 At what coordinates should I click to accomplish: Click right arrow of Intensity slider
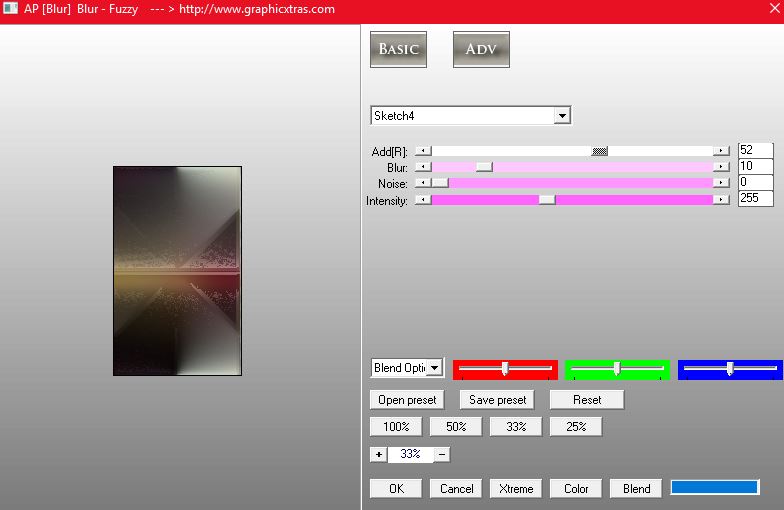pyautogui.click(x=720, y=200)
